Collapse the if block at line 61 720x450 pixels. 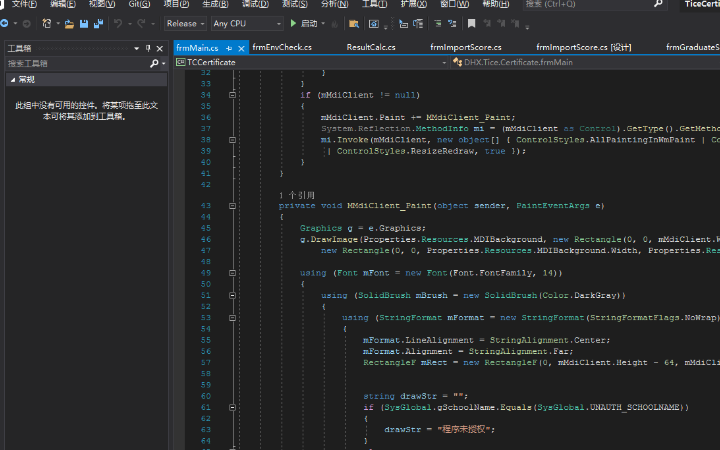[x=232, y=407]
